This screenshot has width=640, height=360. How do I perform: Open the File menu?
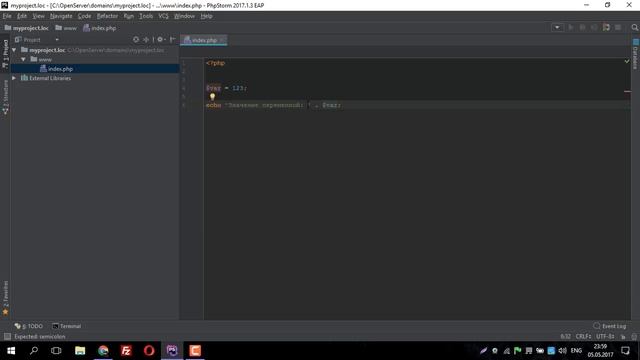[x=7, y=16]
